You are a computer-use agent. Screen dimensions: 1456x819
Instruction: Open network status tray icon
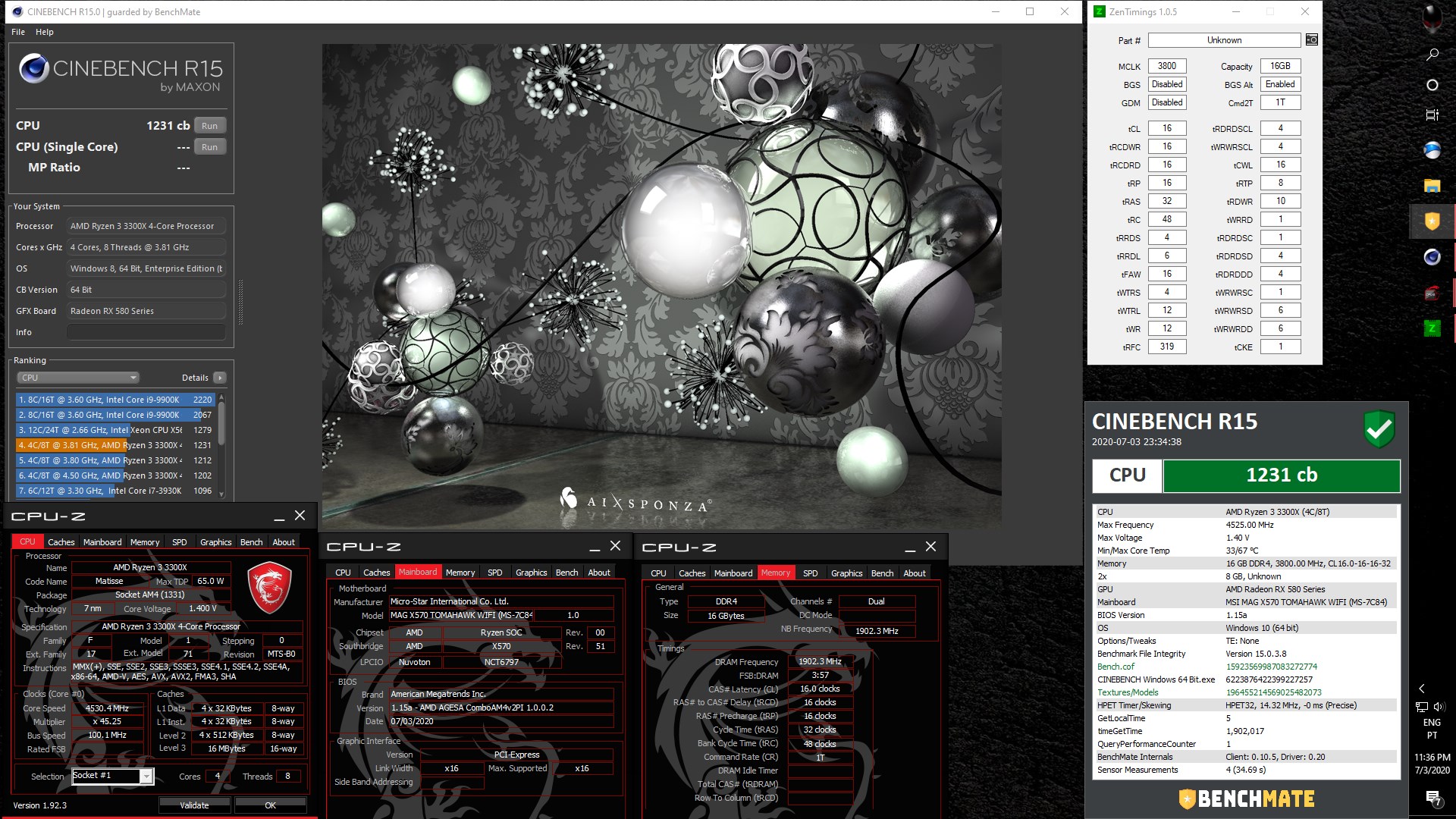pyautogui.click(x=1422, y=707)
